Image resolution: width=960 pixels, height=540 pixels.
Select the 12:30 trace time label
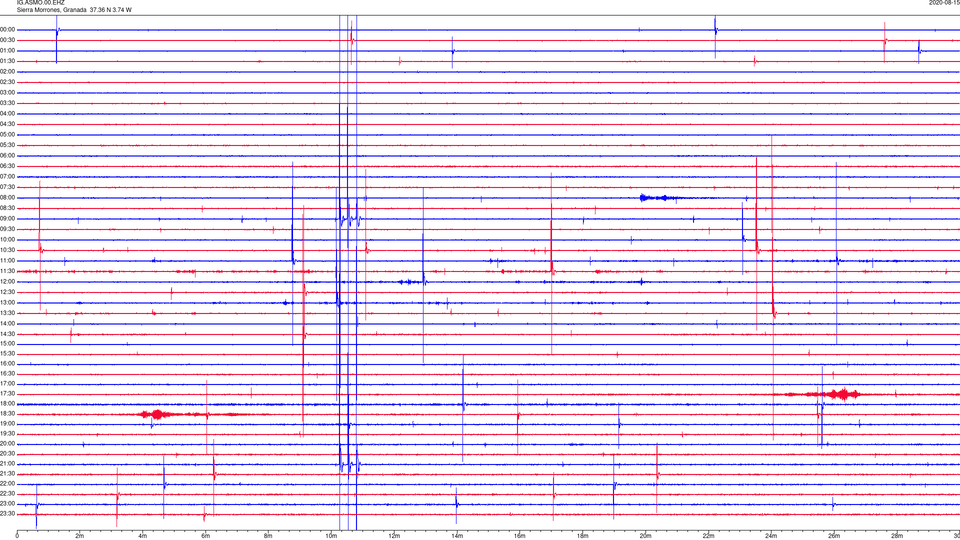point(8,292)
